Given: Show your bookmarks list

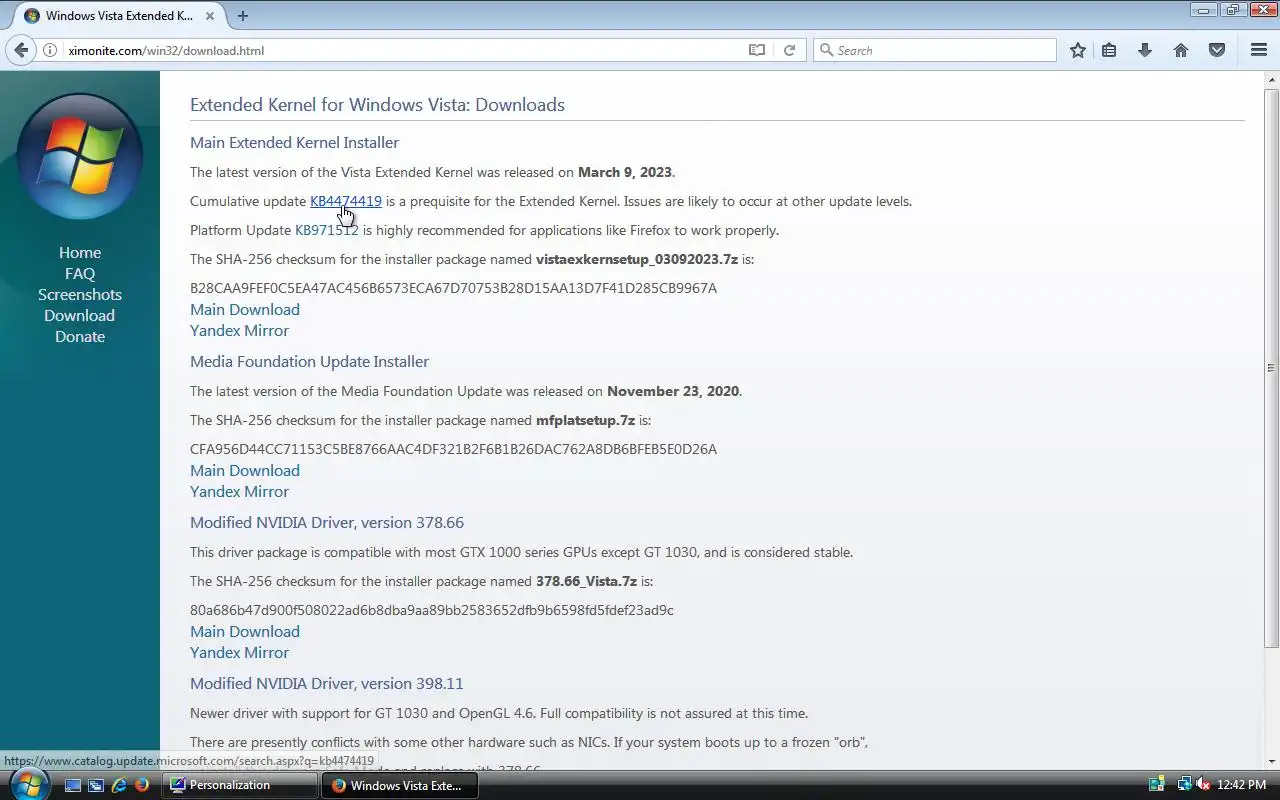Looking at the screenshot, I should coord(1109,50).
